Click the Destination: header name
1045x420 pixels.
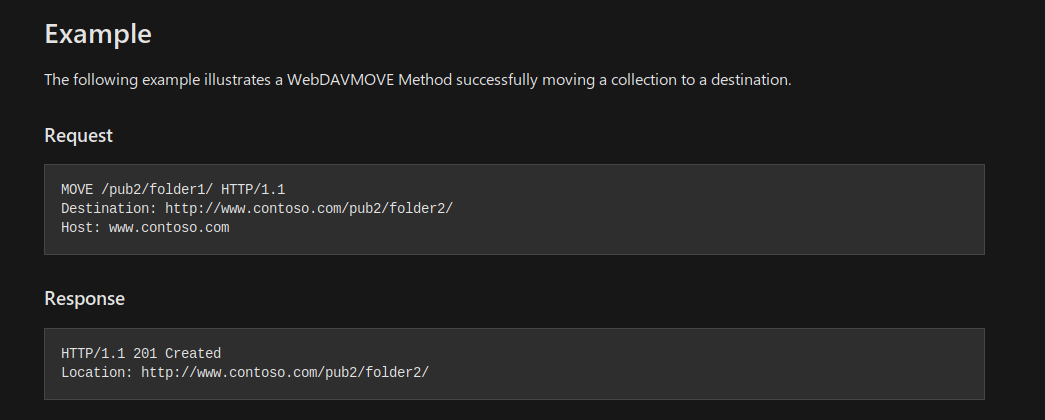[x=109, y=209]
